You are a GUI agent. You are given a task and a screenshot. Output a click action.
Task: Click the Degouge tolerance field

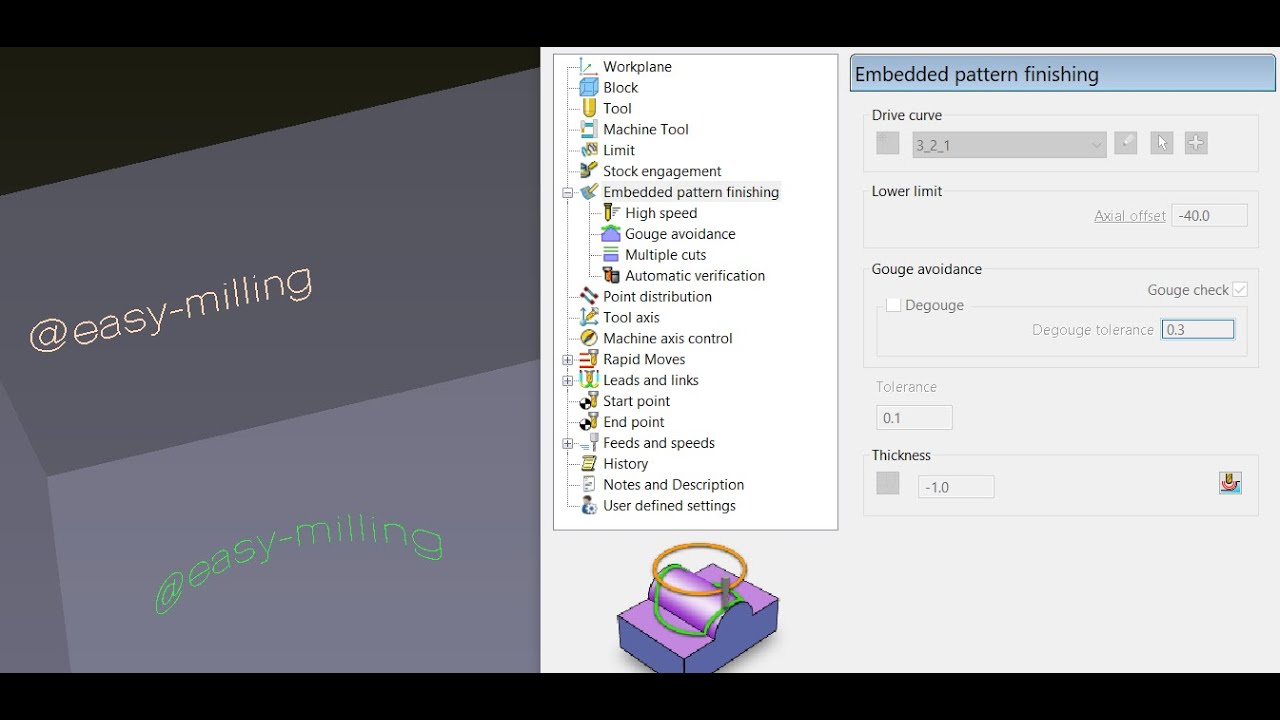(x=1198, y=329)
